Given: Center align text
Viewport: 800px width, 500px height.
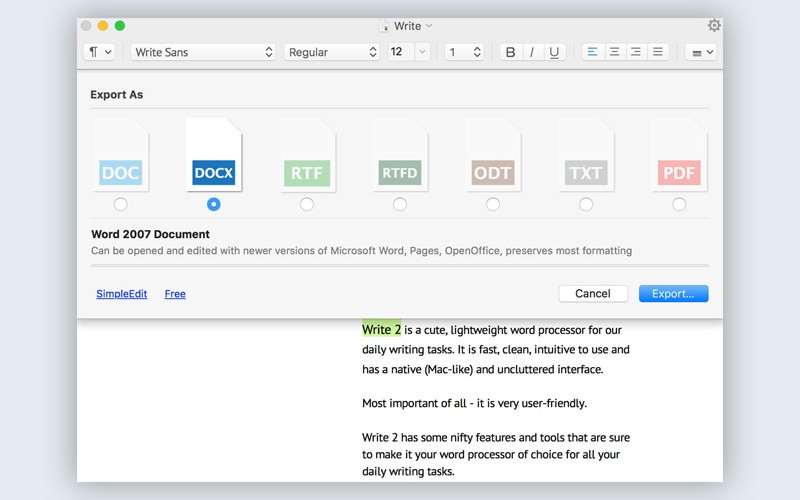Looking at the screenshot, I should pos(614,52).
